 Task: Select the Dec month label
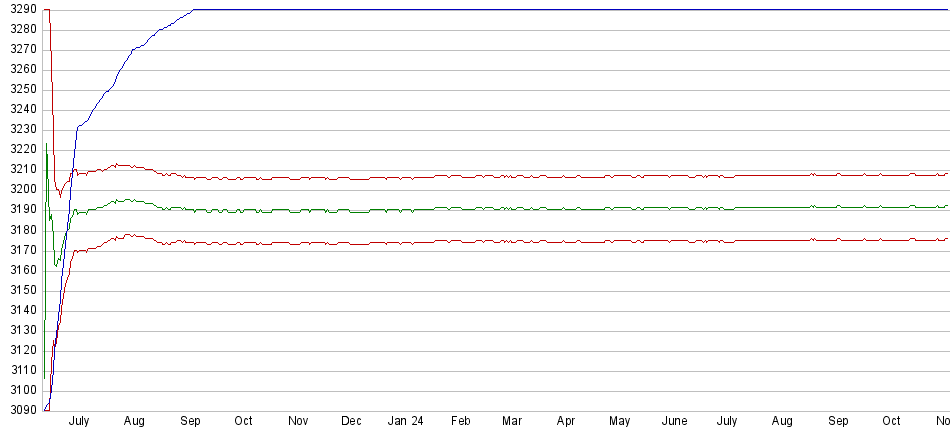click(351, 422)
